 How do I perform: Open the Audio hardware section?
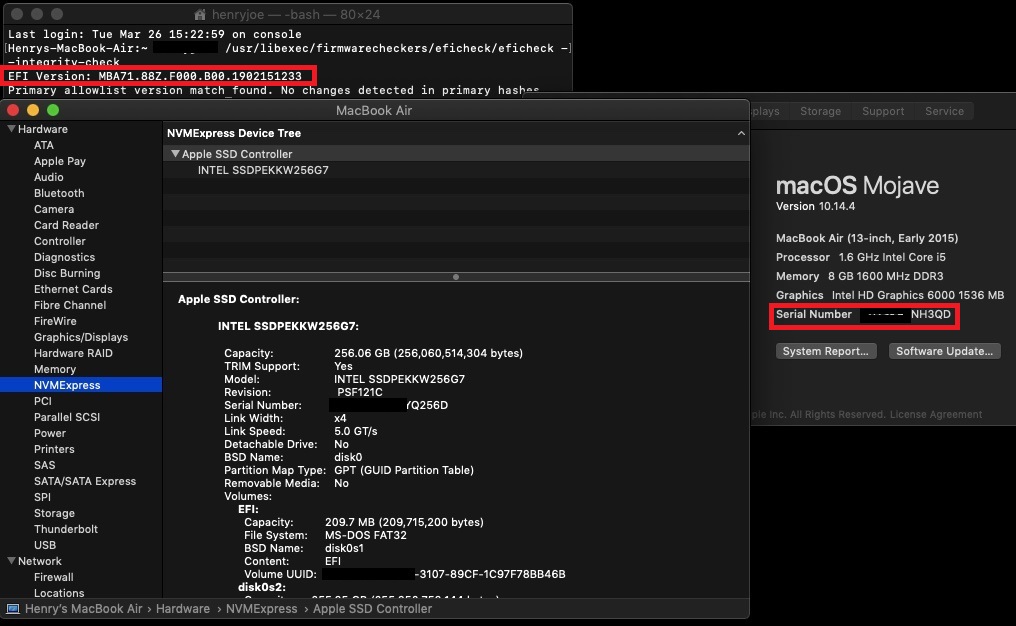click(x=49, y=177)
